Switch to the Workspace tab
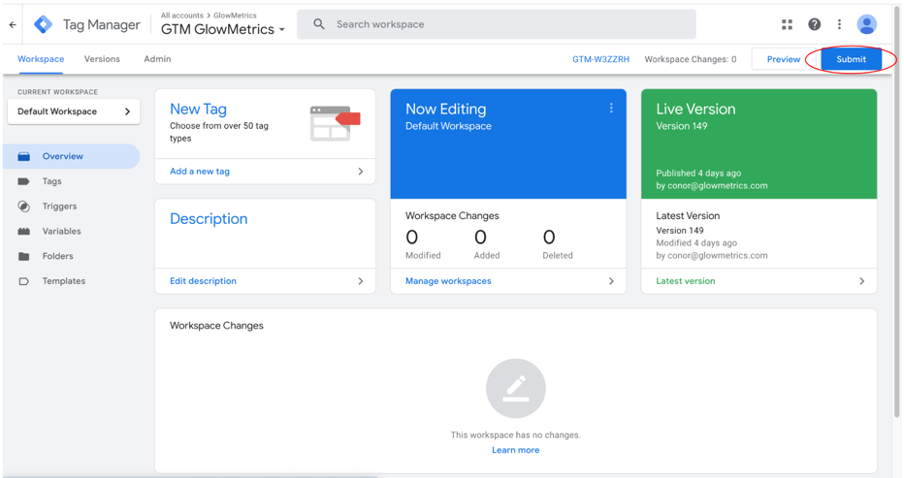The image size is (904, 478). (40, 59)
